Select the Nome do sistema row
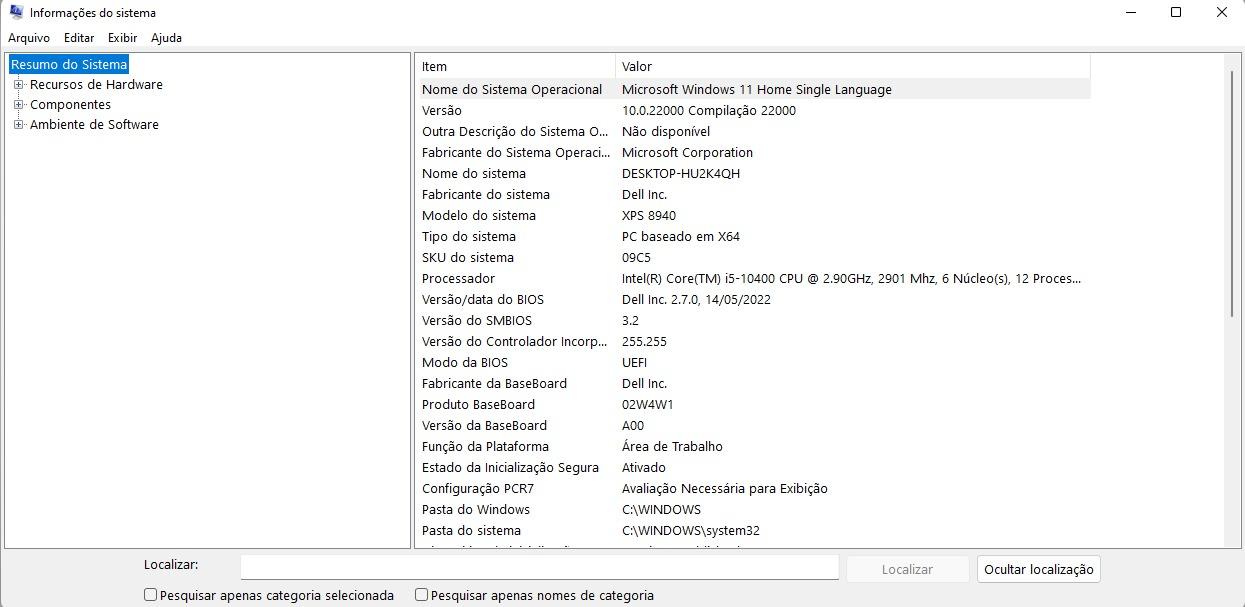Image resolution: width=1245 pixels, height=607 pixels. coord(753,174)
